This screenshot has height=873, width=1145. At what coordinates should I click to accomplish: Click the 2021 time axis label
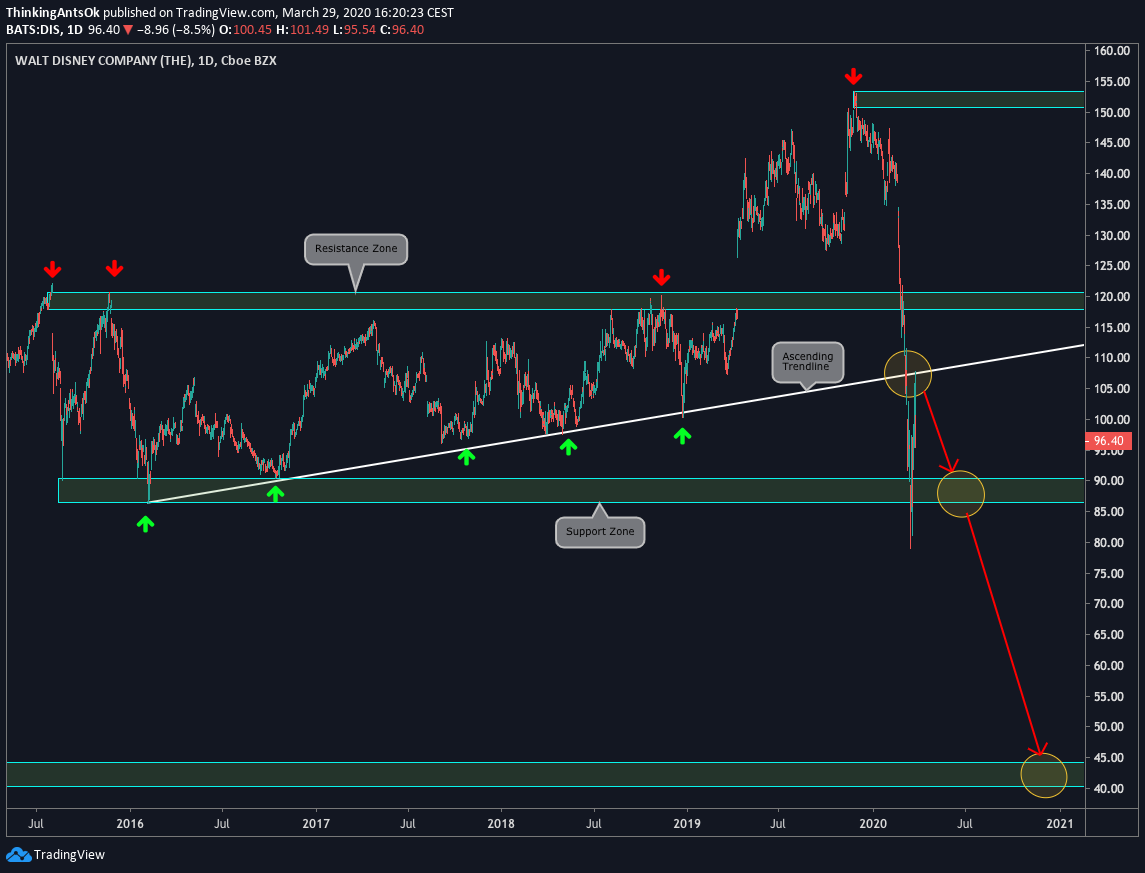(1059, 824)
